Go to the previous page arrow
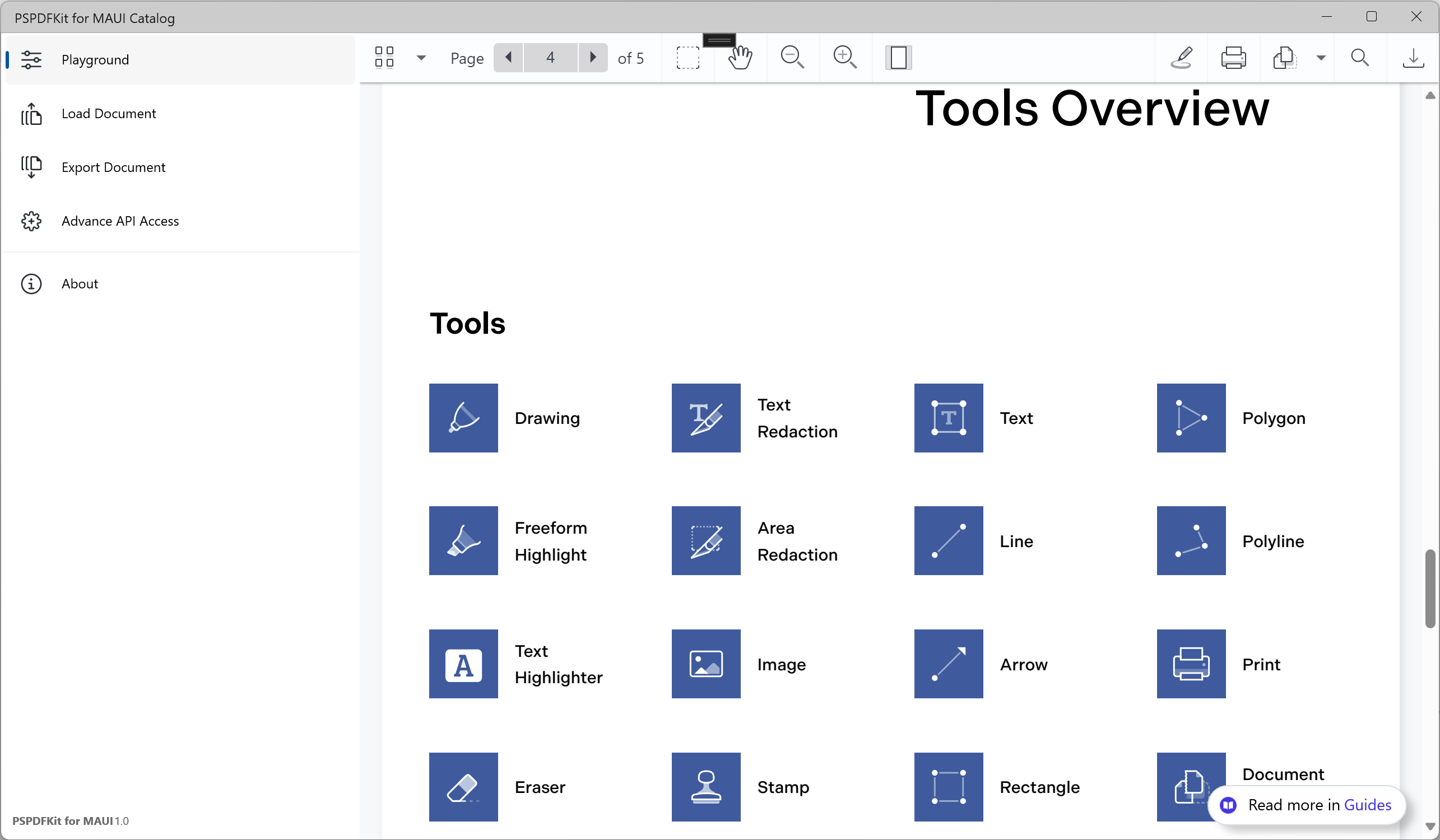The height and width of the screenshot is (840, 1440). click(508, 58)
